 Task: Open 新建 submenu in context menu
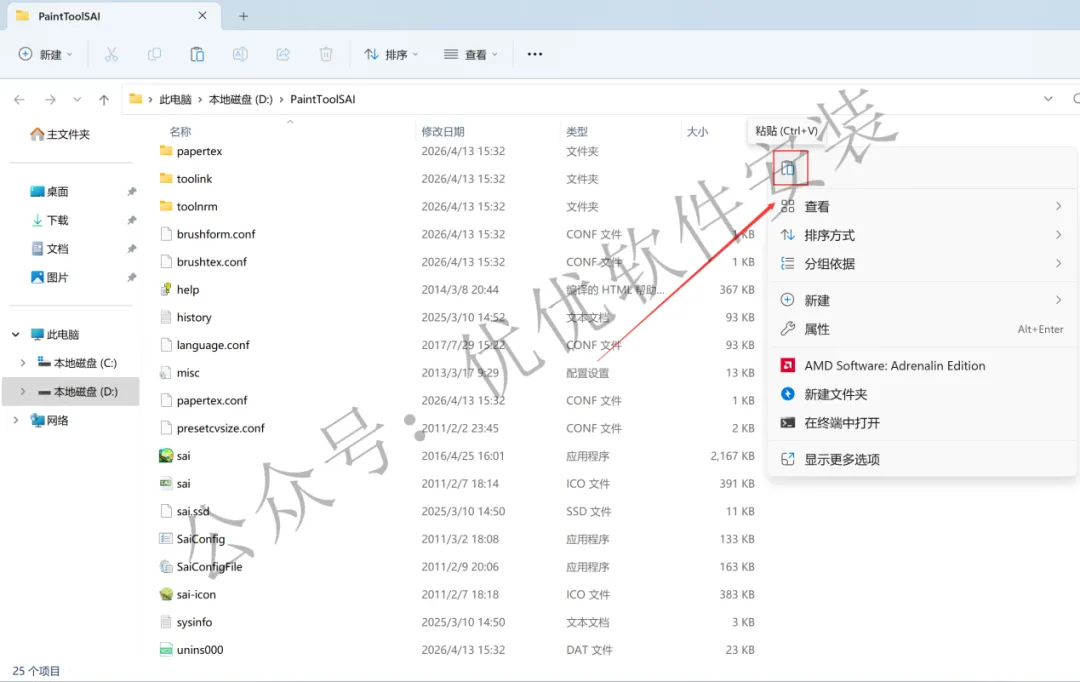click(x=922, y=300)
